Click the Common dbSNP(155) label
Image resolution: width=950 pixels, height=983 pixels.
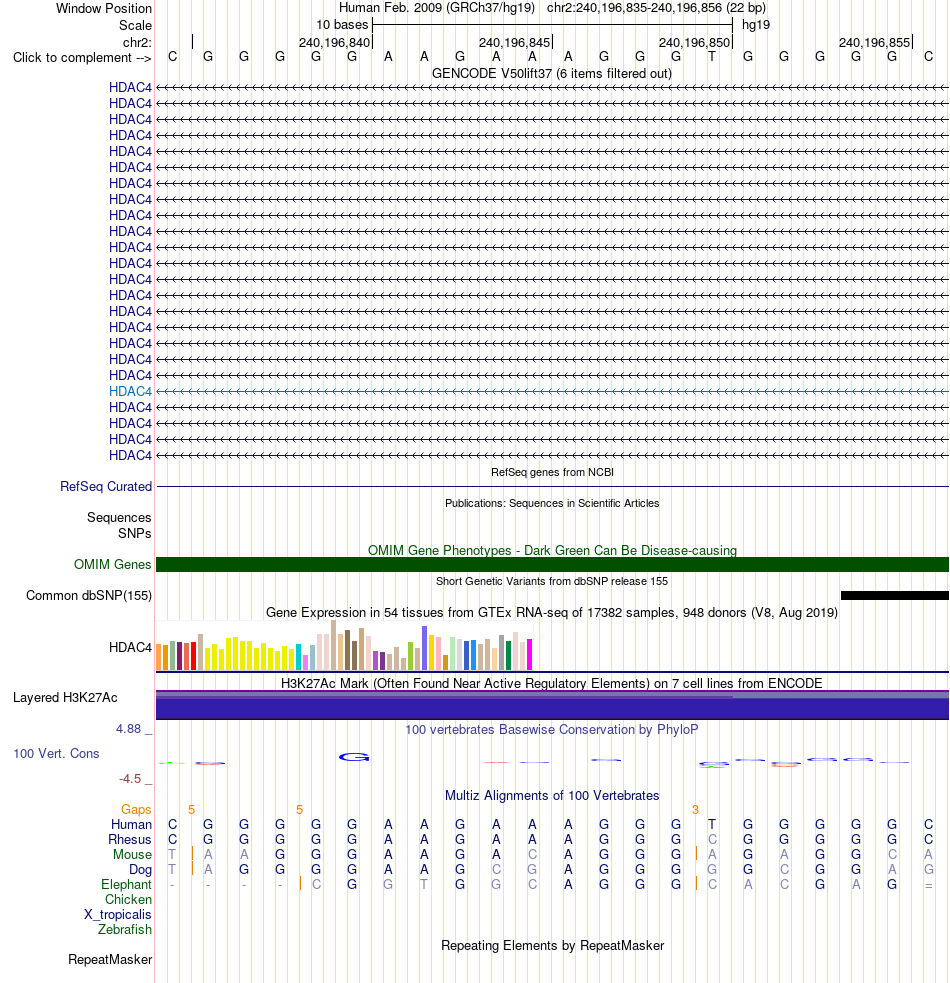click(x=89, y=596)
